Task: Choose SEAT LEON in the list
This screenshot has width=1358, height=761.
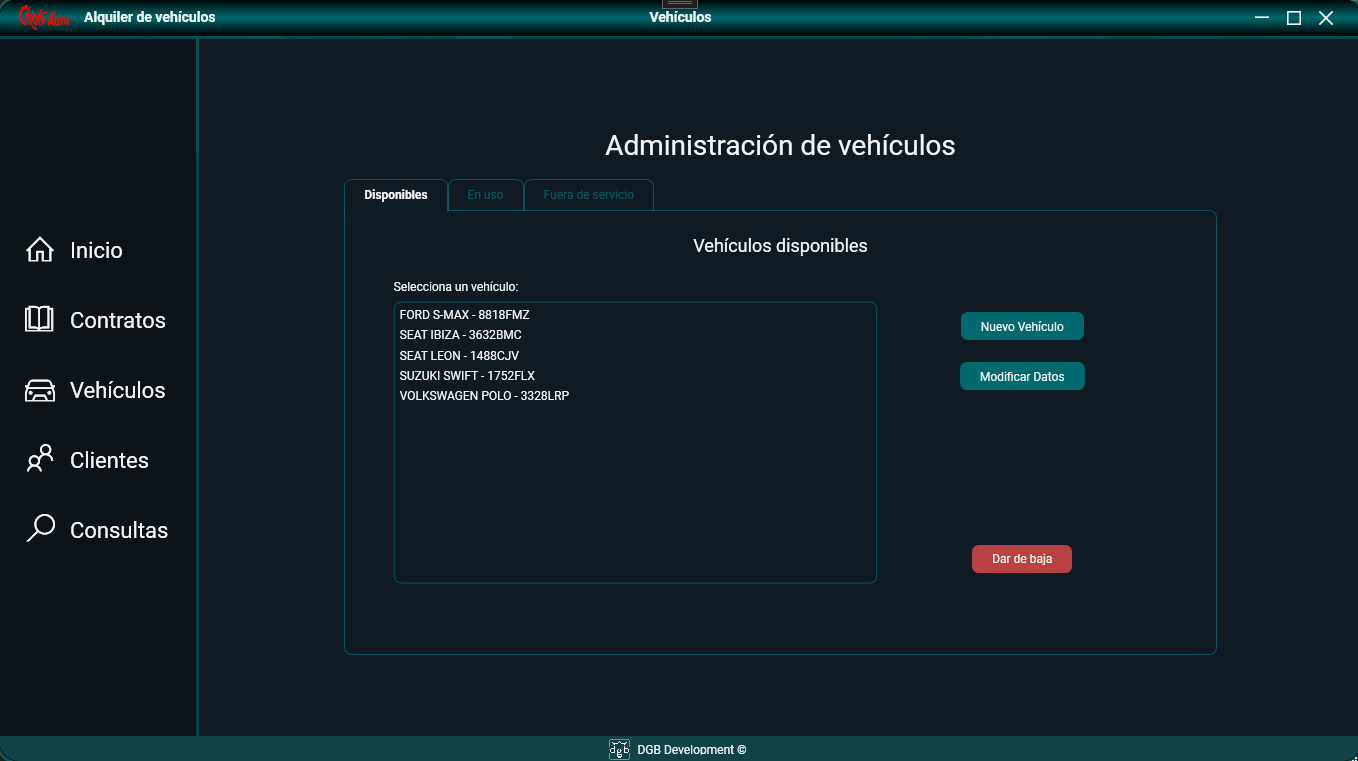Action: point(458,355)
